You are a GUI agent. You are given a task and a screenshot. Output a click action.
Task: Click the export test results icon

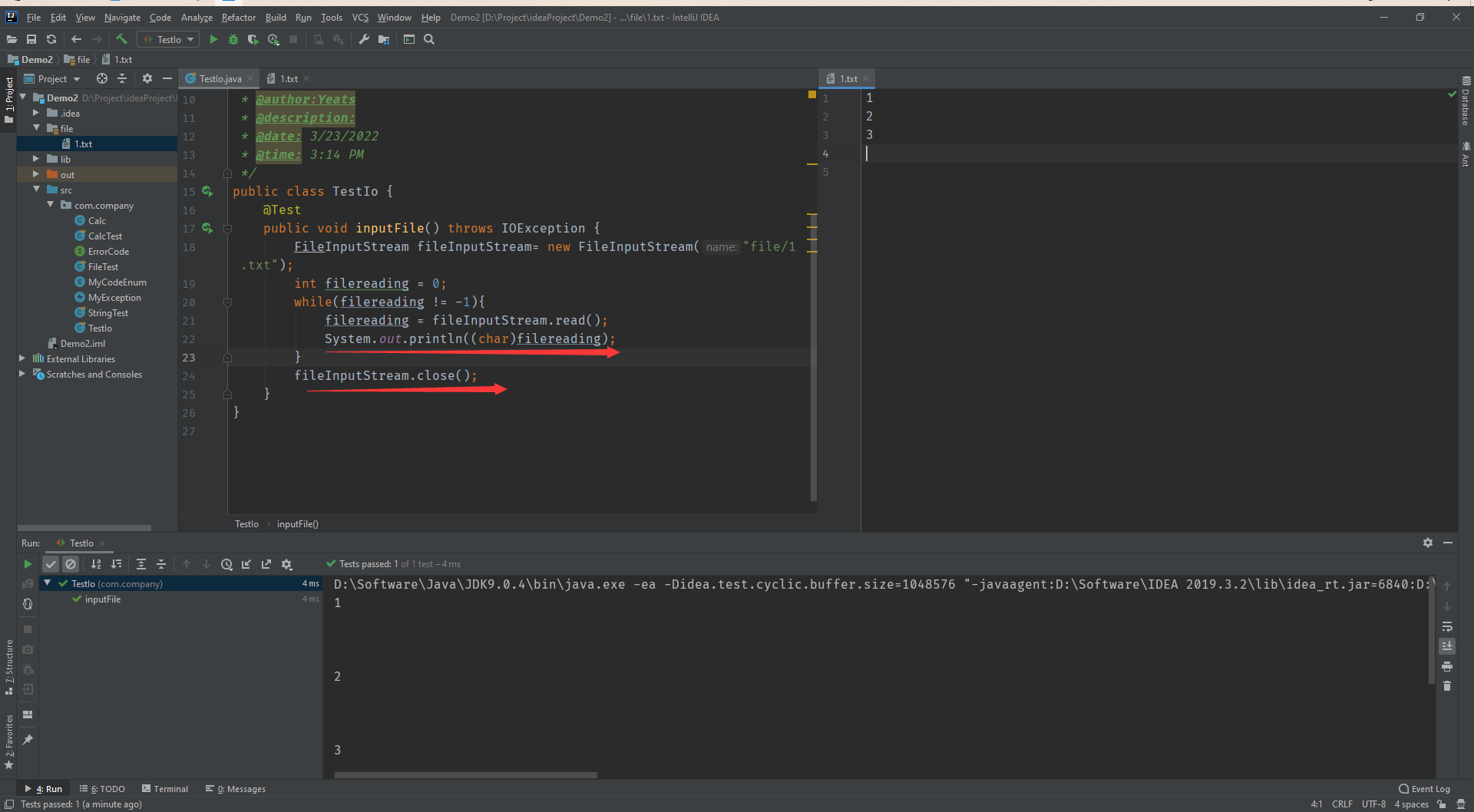266,564
